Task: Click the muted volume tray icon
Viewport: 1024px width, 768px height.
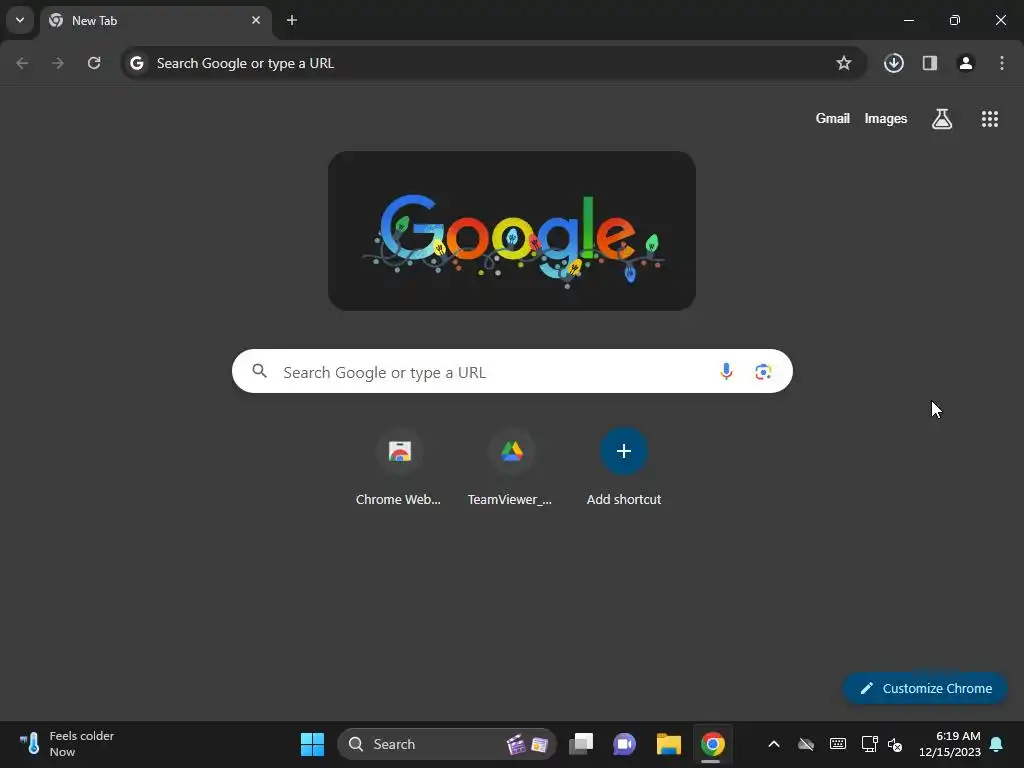Action: pos(895,744)
